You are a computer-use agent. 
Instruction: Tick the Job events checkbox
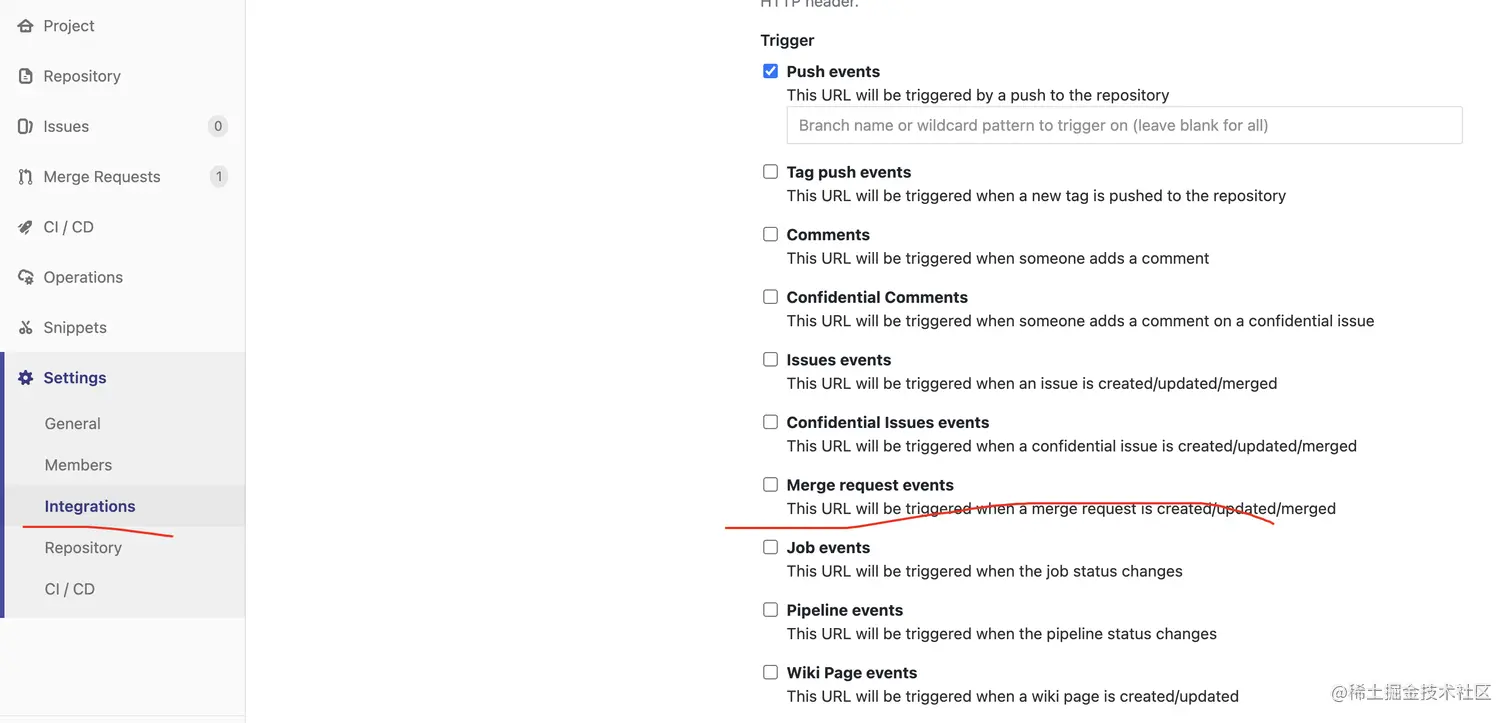click(770, 547)
